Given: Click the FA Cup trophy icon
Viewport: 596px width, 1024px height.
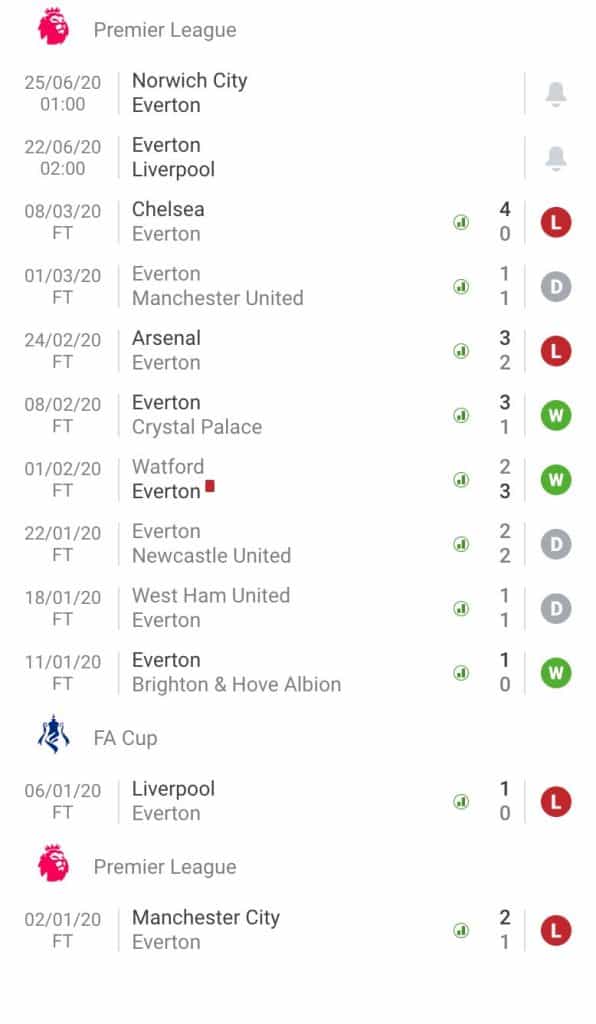Looking at the screenshot, I should tap(50, 736).
